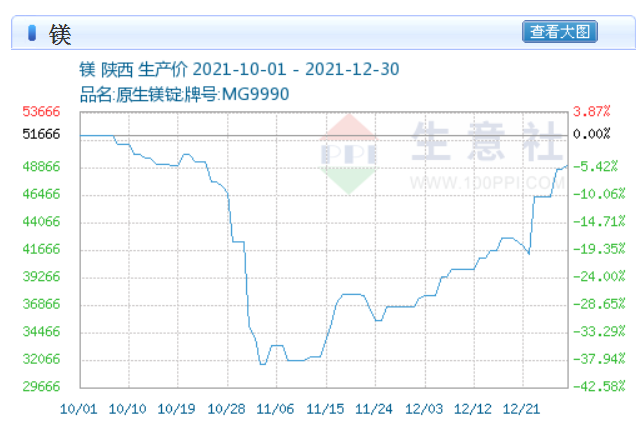Image resolution: width=642 pixels, height=432 pixels.
Task: Select the 镁 panel heading
Action: (59, 33)
